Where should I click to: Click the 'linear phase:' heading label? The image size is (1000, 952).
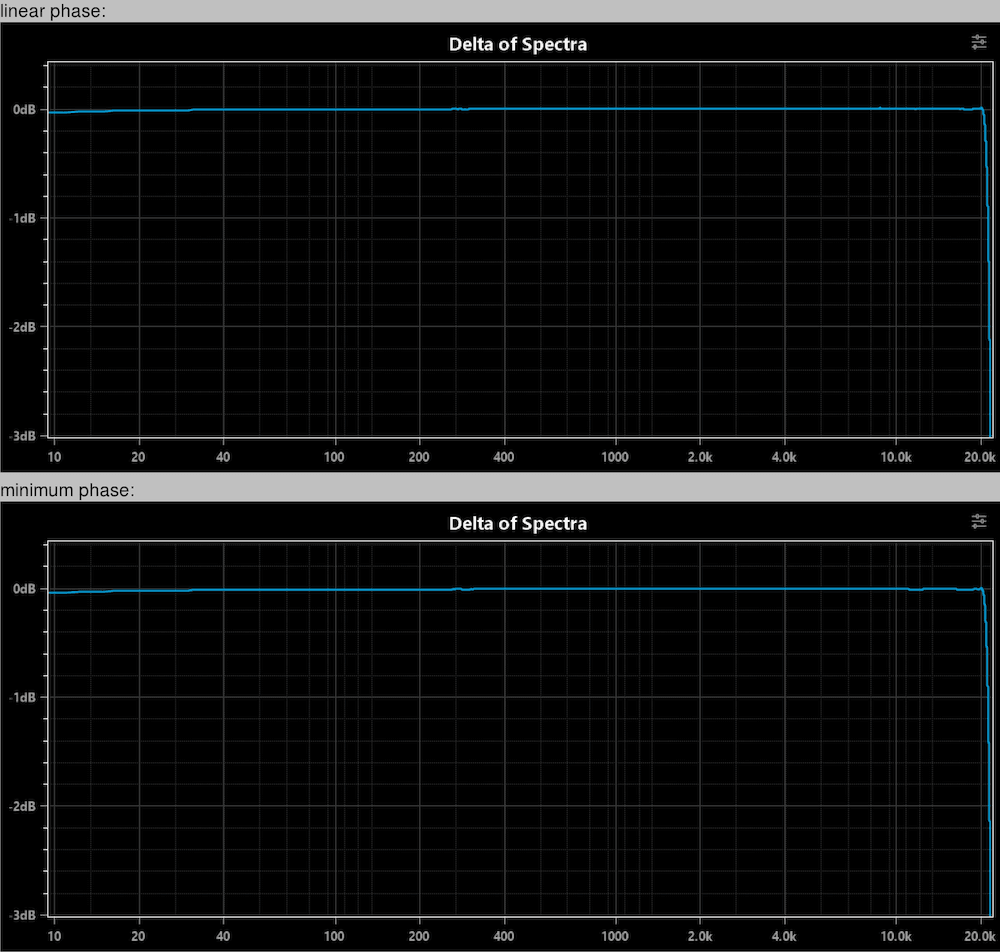pyautogui.click(x=53, y=11)
